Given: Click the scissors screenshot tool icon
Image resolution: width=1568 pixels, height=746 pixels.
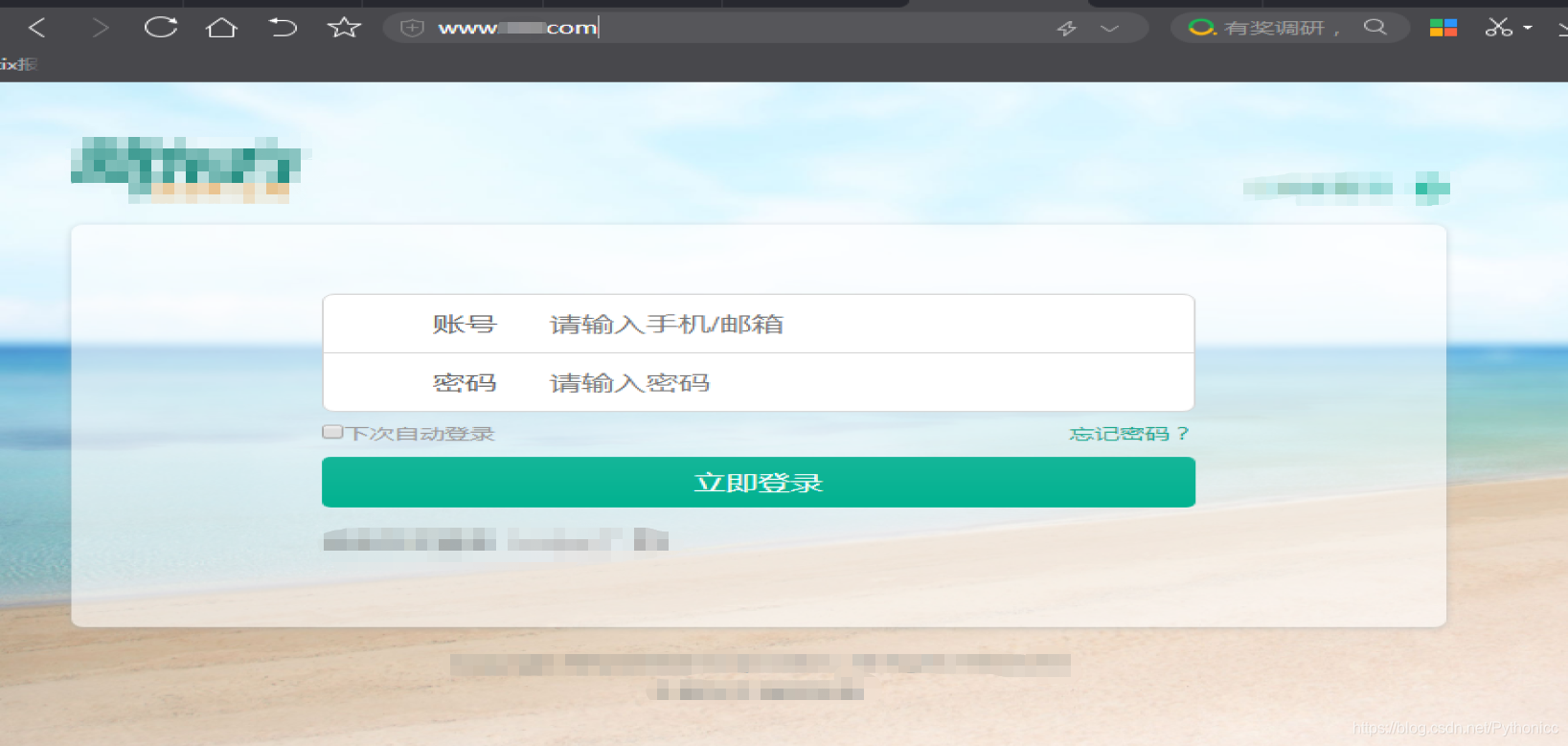Looking at the screenshot, I should pos(1499,28).
